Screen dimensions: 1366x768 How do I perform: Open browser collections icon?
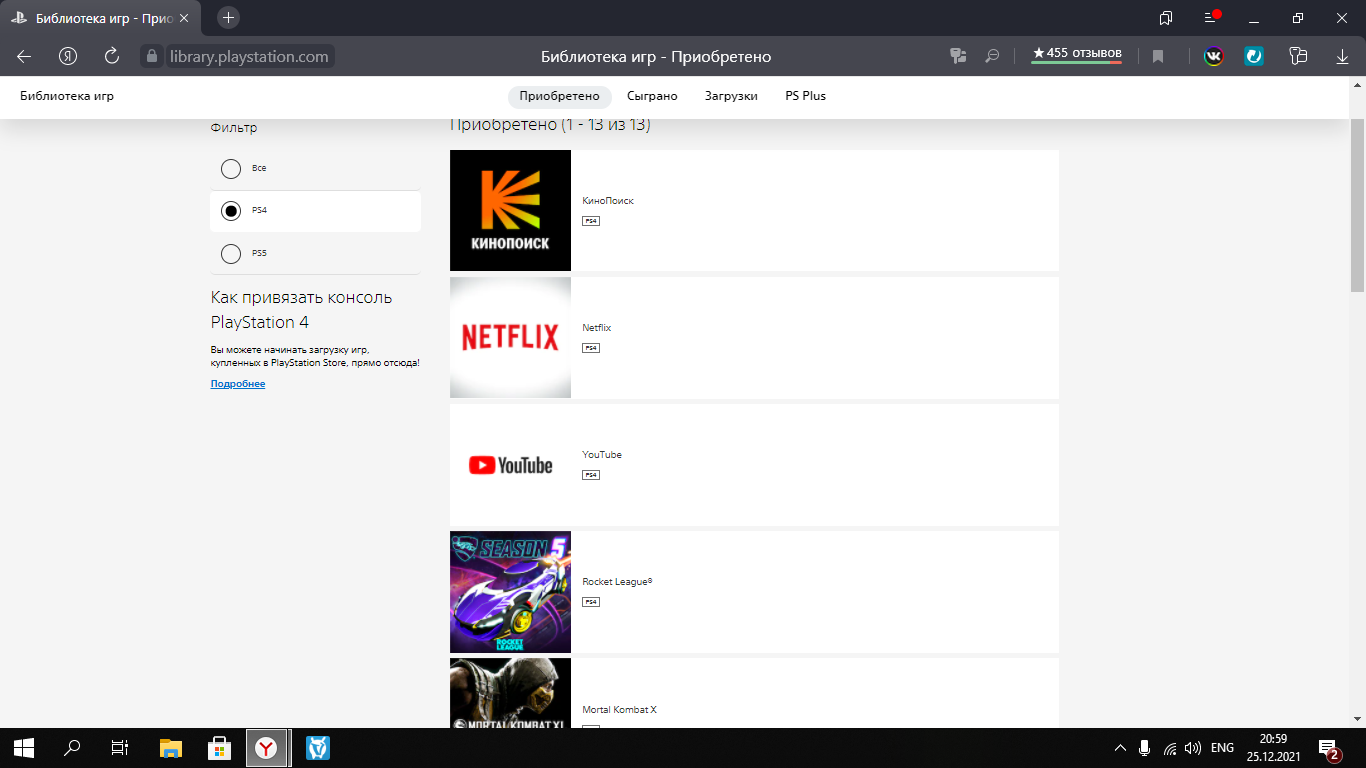[1298, 56]
